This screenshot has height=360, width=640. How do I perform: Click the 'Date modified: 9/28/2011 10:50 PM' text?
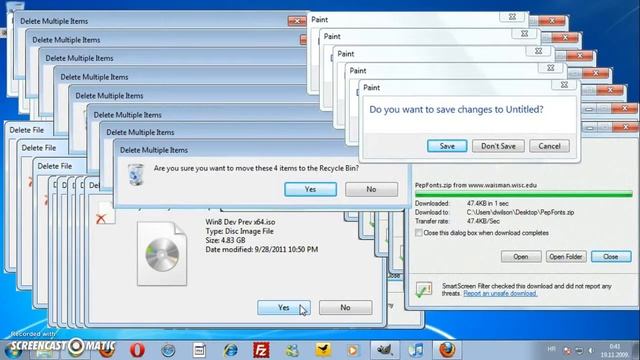tap(262, 249)
